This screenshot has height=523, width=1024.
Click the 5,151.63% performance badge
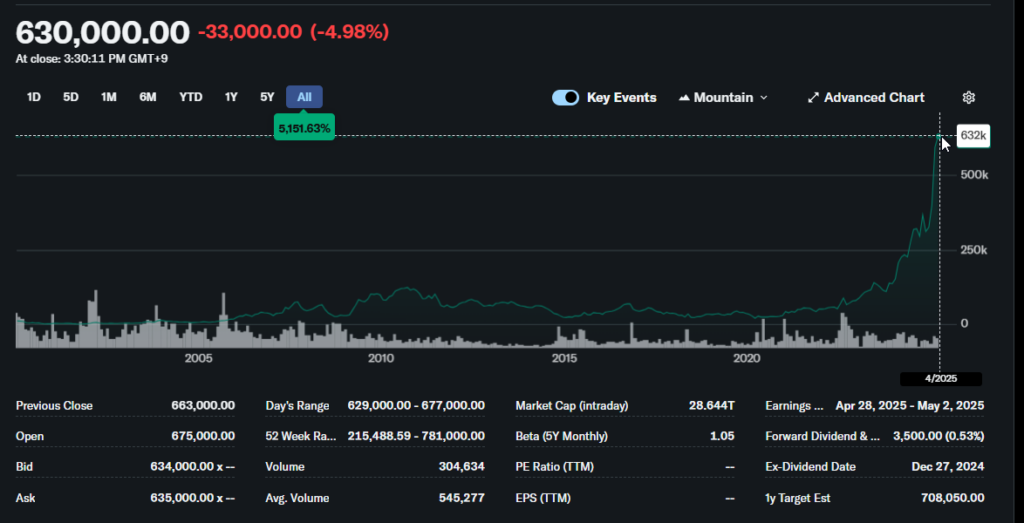304,128
